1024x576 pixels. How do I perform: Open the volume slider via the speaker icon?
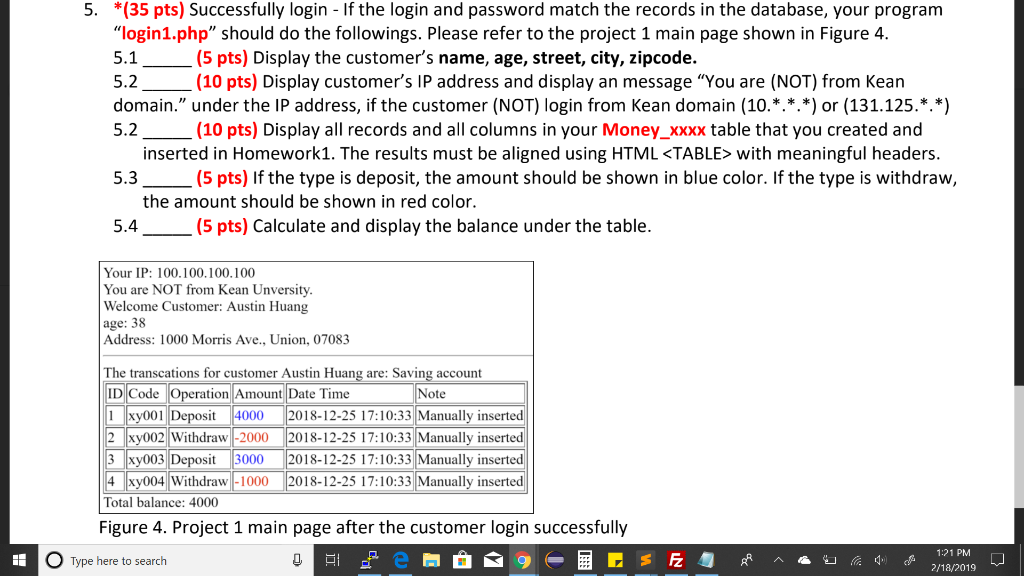pyautogui.click(x=880, y=560)
